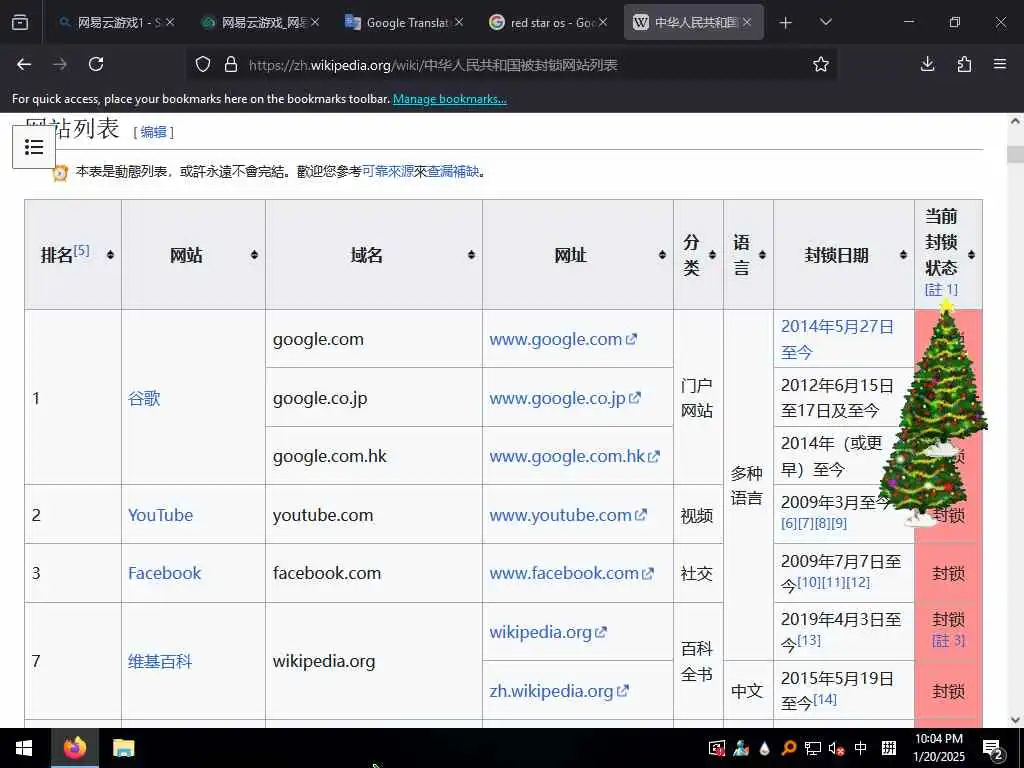
Task: Click Firefox icon in taskbar
Action: pos(74,748)
